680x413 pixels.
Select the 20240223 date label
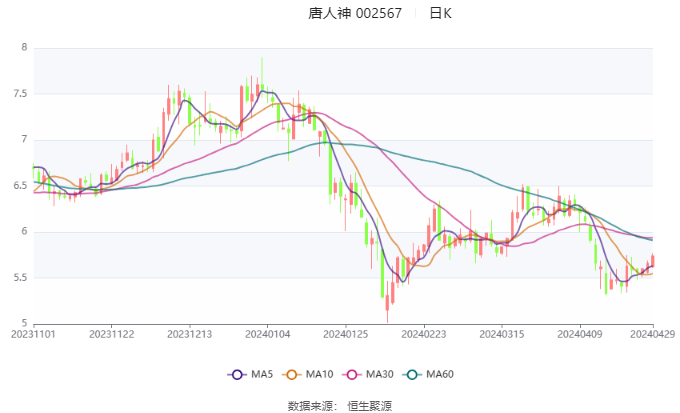[x=422, y=334]
